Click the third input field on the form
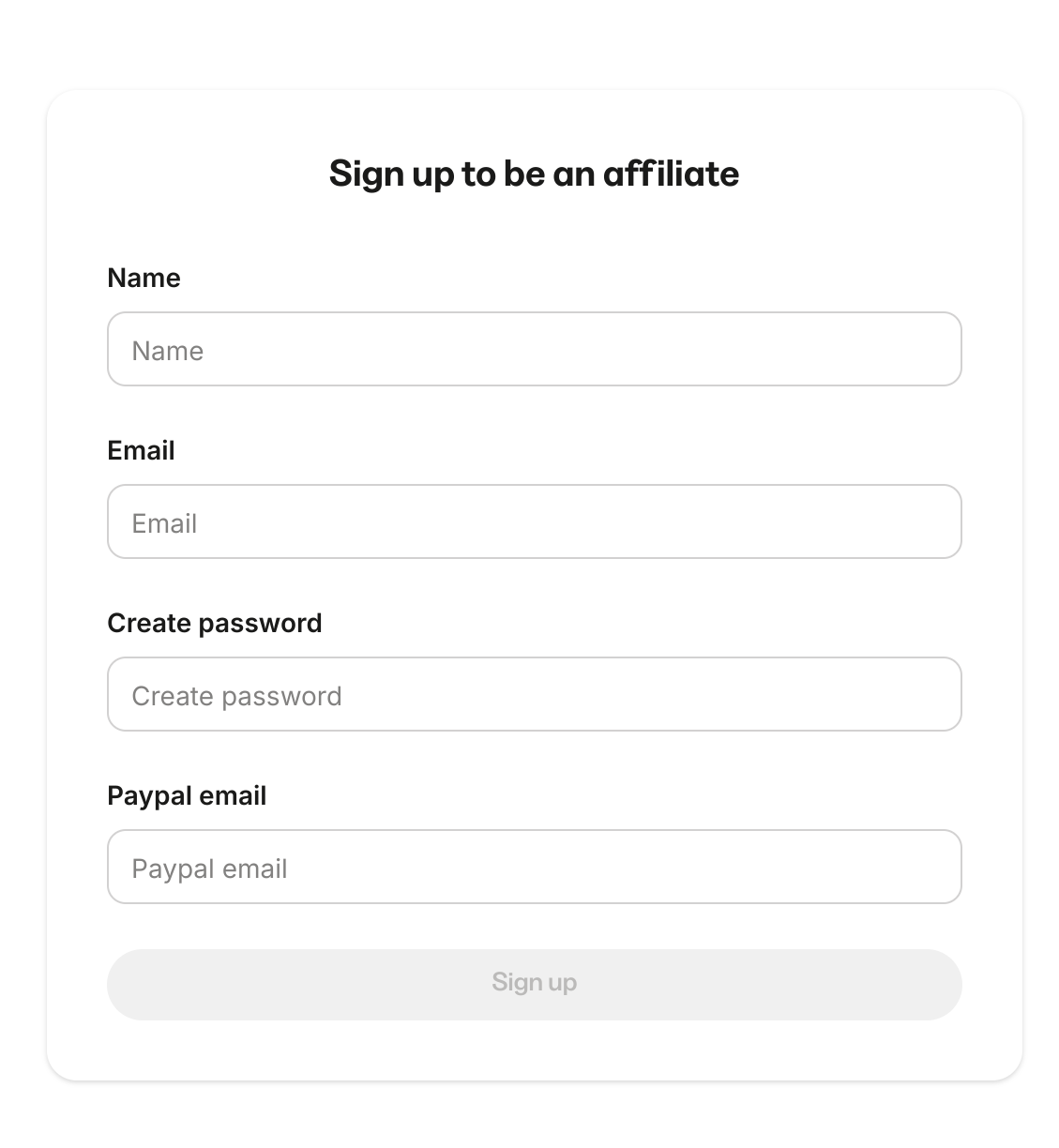 click(535, 694)
